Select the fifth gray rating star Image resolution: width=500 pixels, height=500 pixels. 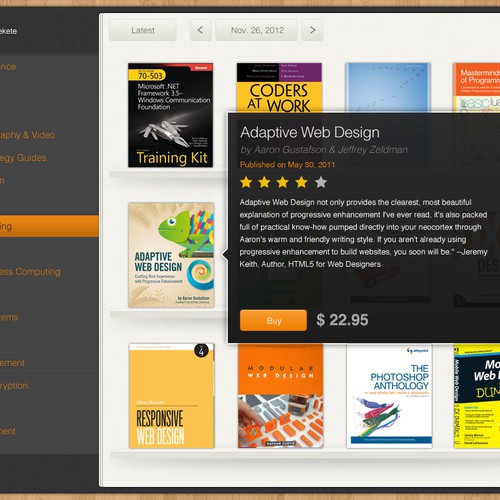tap(321, 182)
